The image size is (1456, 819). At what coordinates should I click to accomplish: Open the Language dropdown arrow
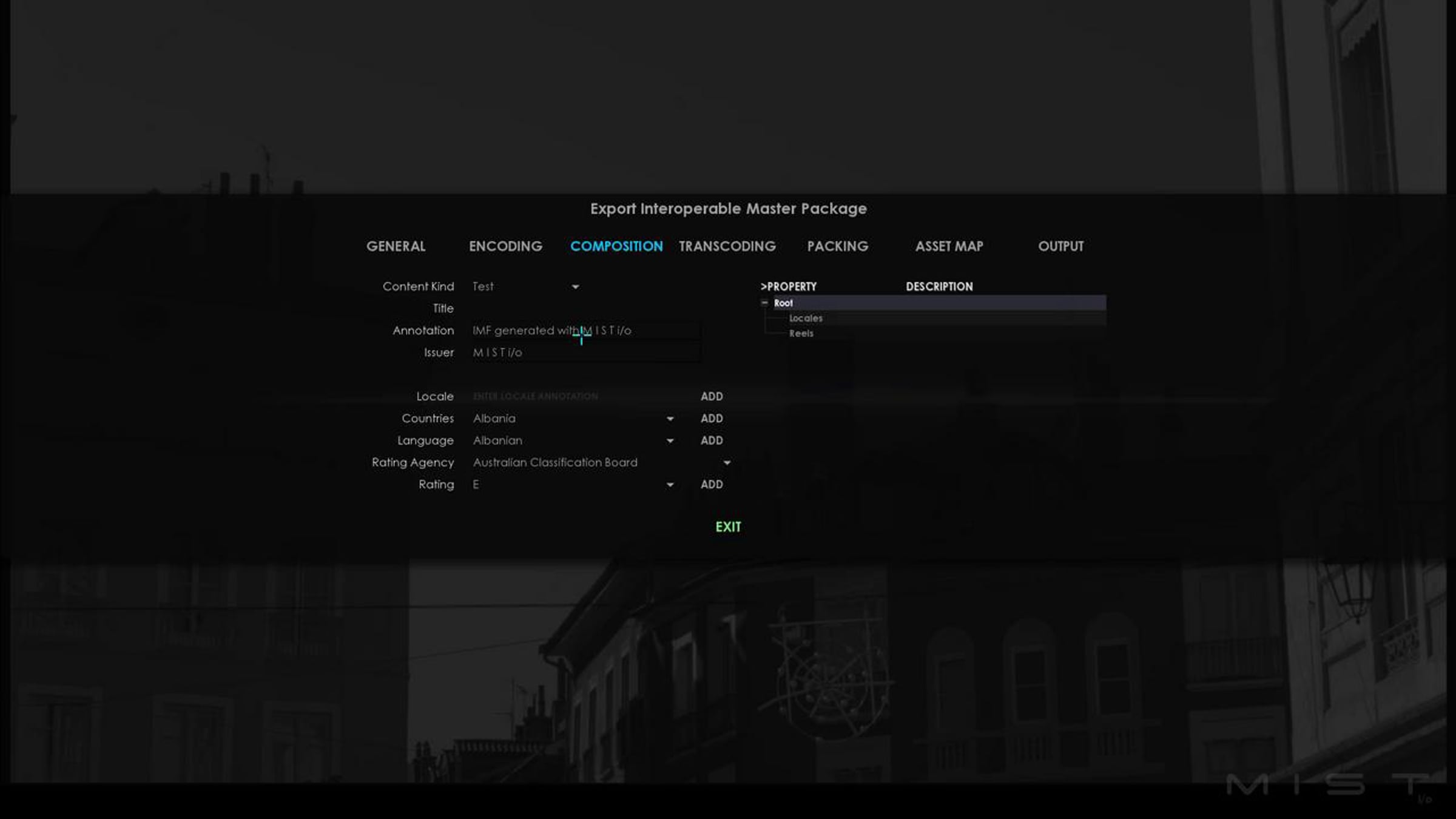(670, 441)
